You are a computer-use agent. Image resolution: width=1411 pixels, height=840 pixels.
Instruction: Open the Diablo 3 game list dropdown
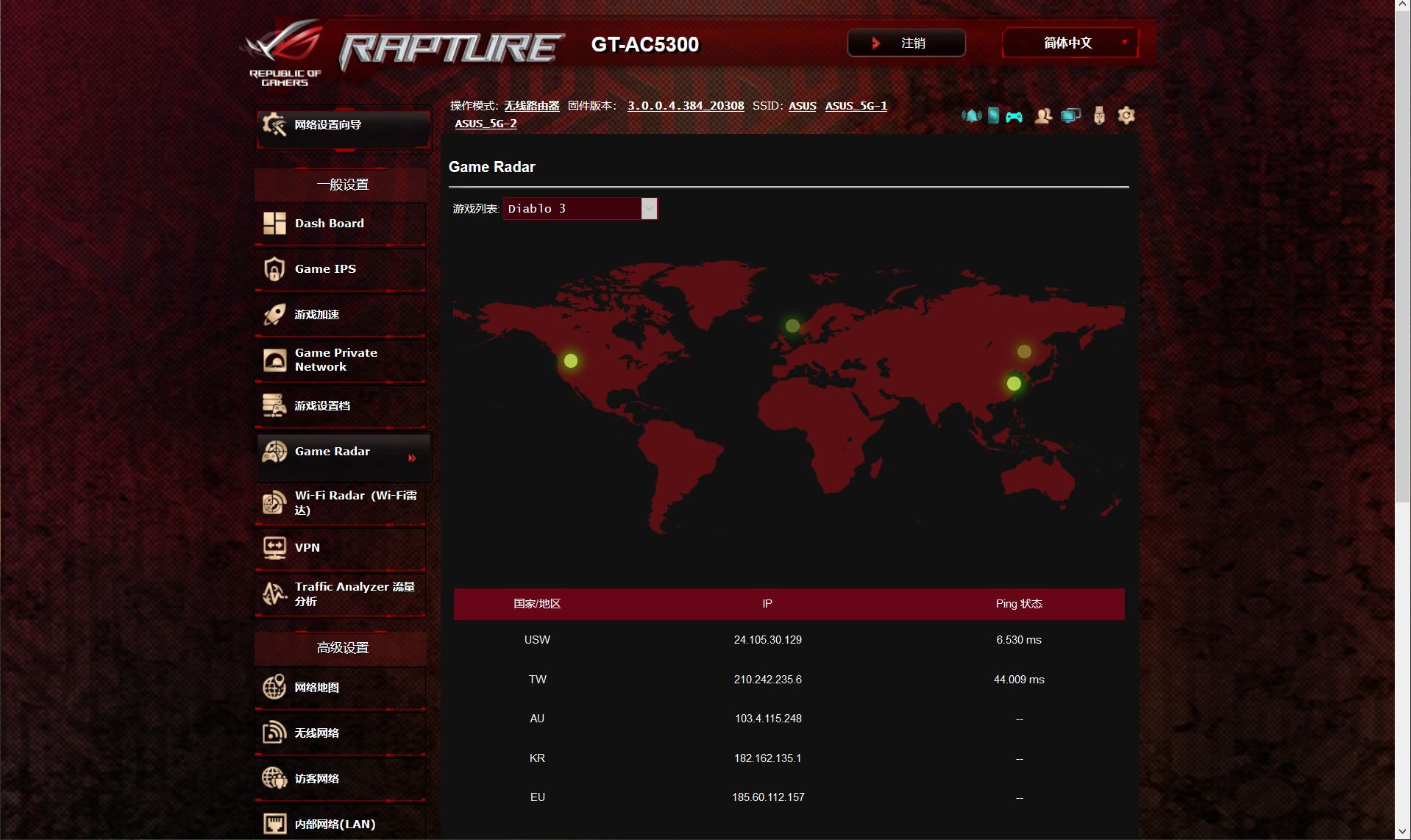pos(580,209)
